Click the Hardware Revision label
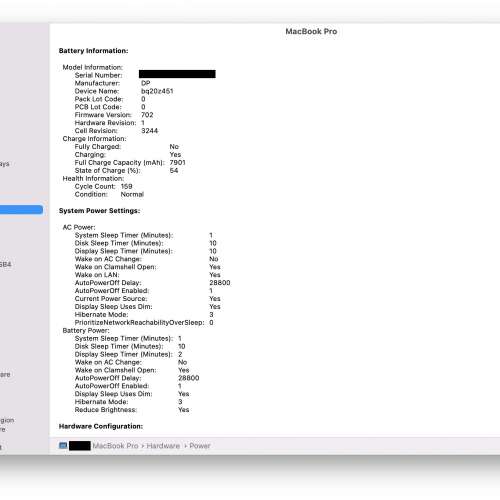This screenshot has height=500, width=500. click(105, 123)
